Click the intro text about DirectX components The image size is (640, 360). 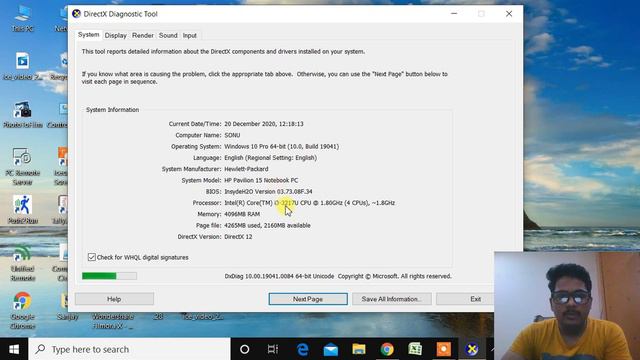pos(223,51)
